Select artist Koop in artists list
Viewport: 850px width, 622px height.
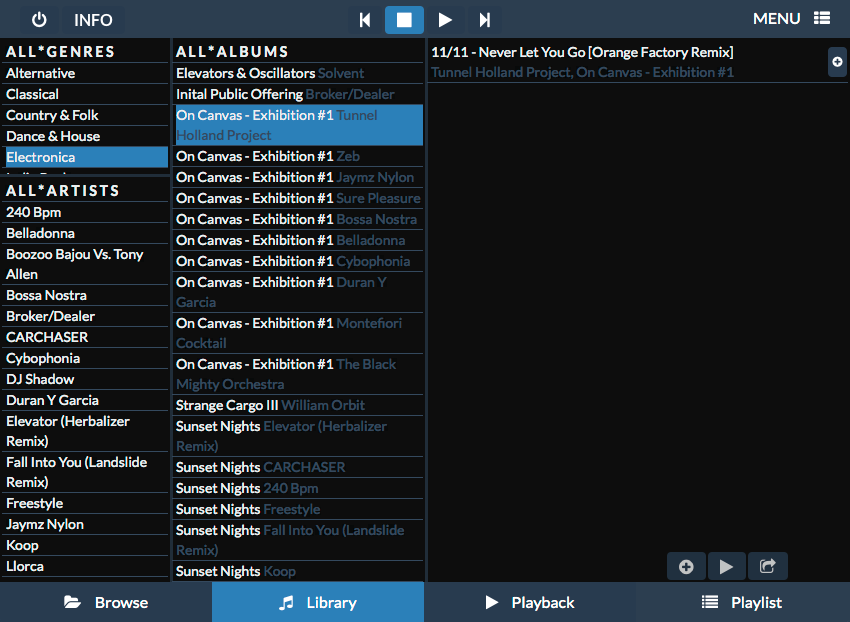coord(86,546)
